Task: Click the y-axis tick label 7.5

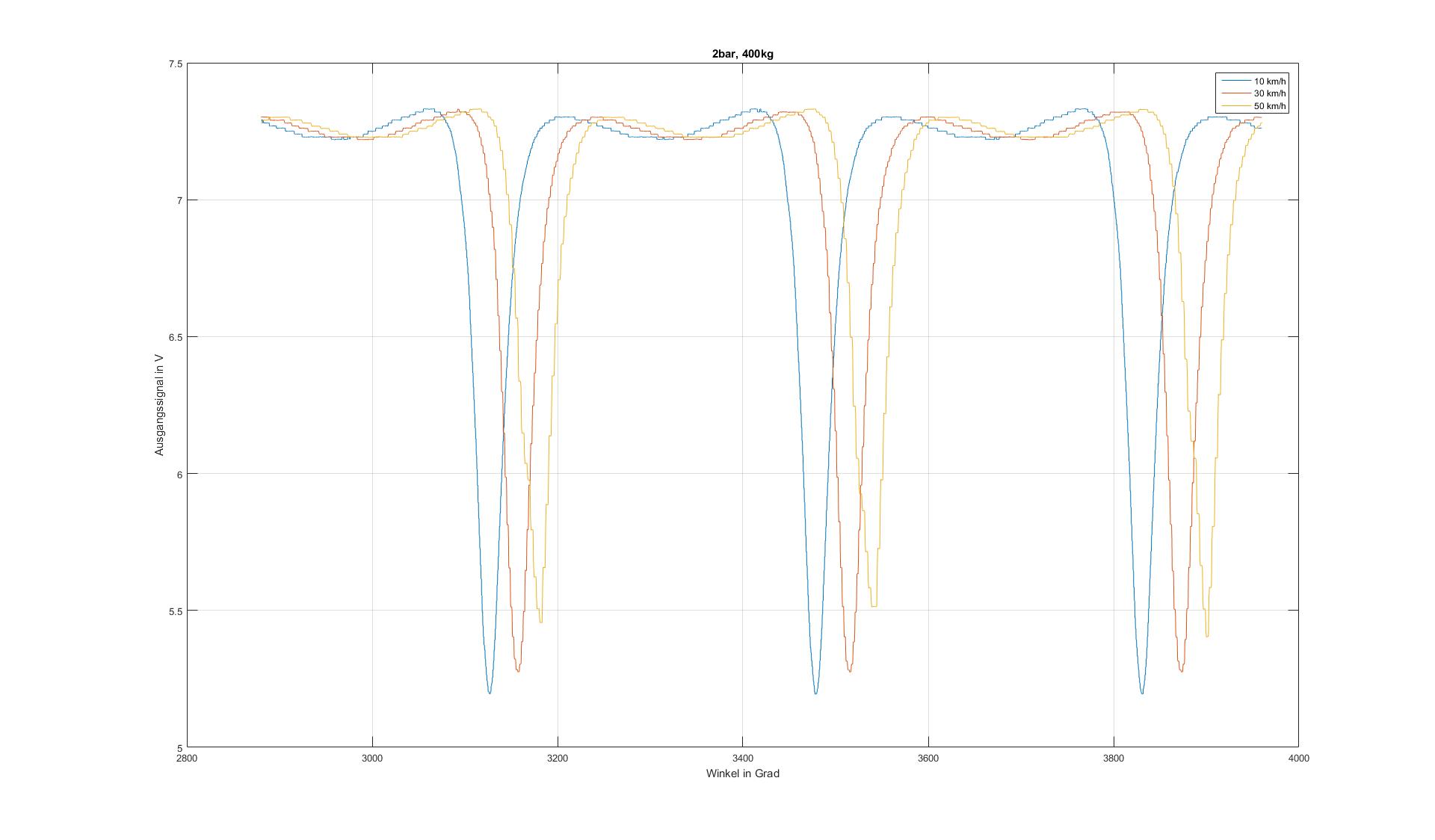Action: click(175, 64)
